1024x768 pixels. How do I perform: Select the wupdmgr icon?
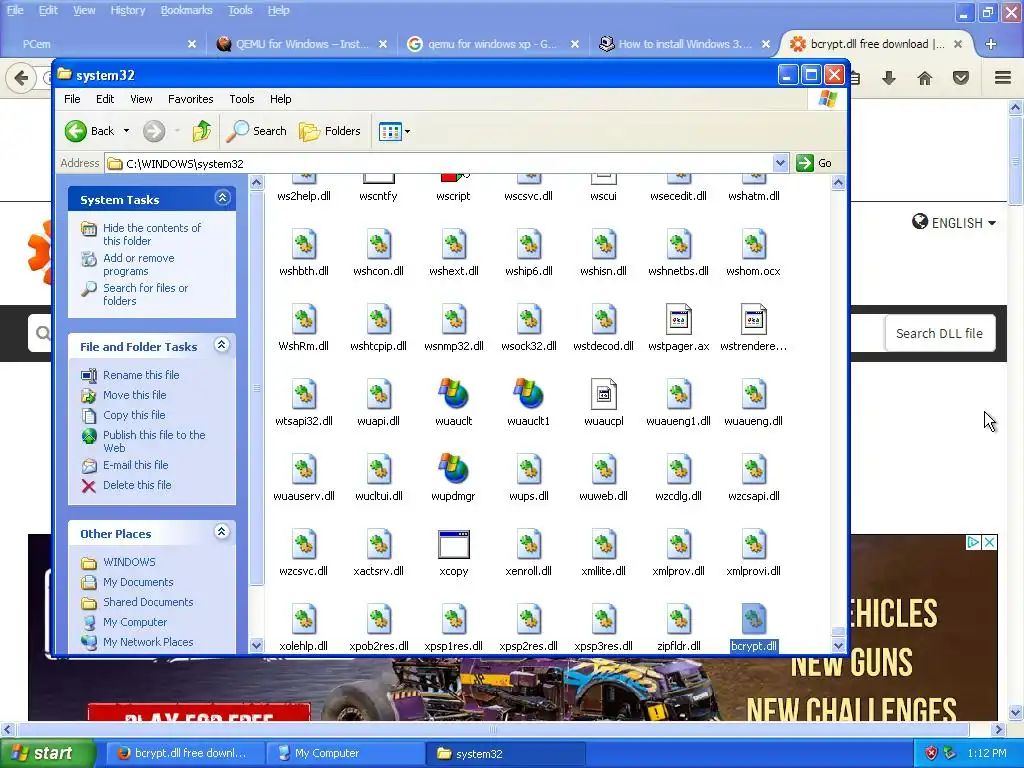453,469
